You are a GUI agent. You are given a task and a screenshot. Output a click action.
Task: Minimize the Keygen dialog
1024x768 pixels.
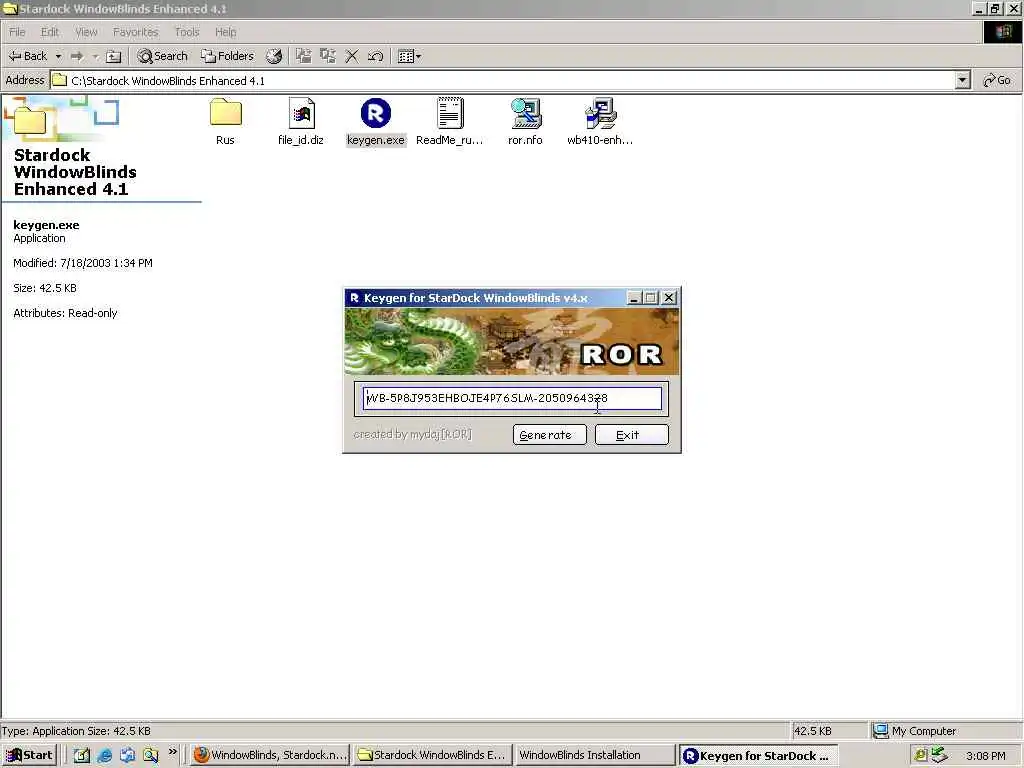click(x=633, y=298)
